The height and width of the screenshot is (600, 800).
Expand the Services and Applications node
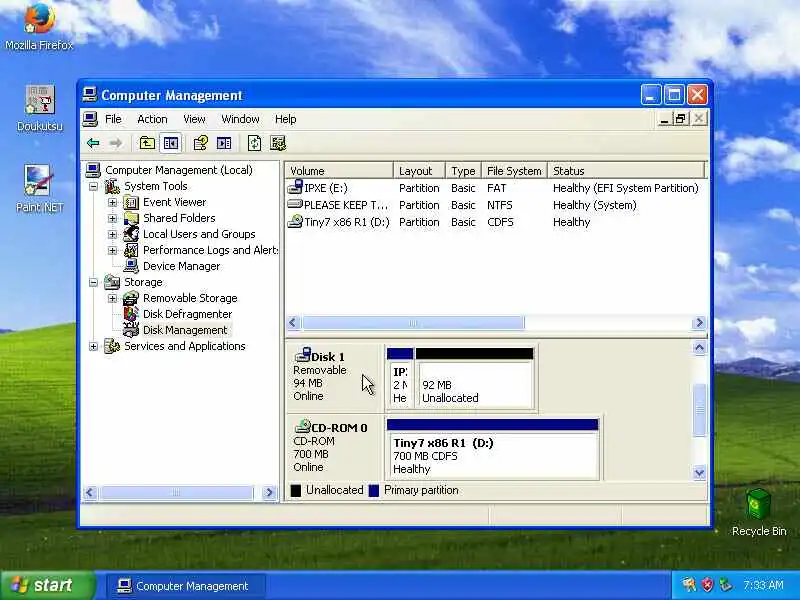(93, 346)
